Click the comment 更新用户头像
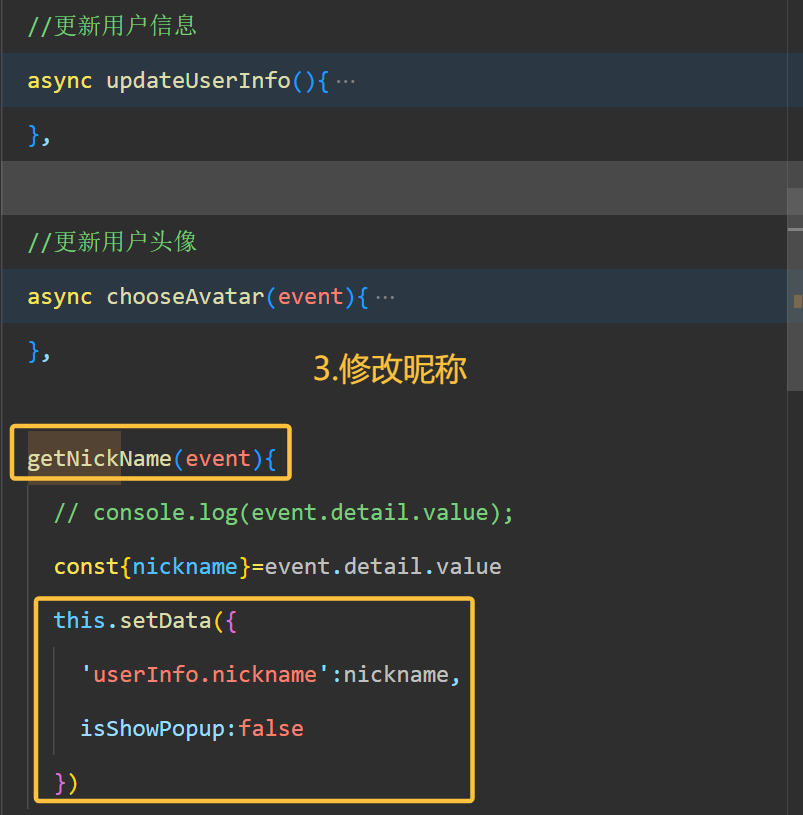 pos(125,242)
